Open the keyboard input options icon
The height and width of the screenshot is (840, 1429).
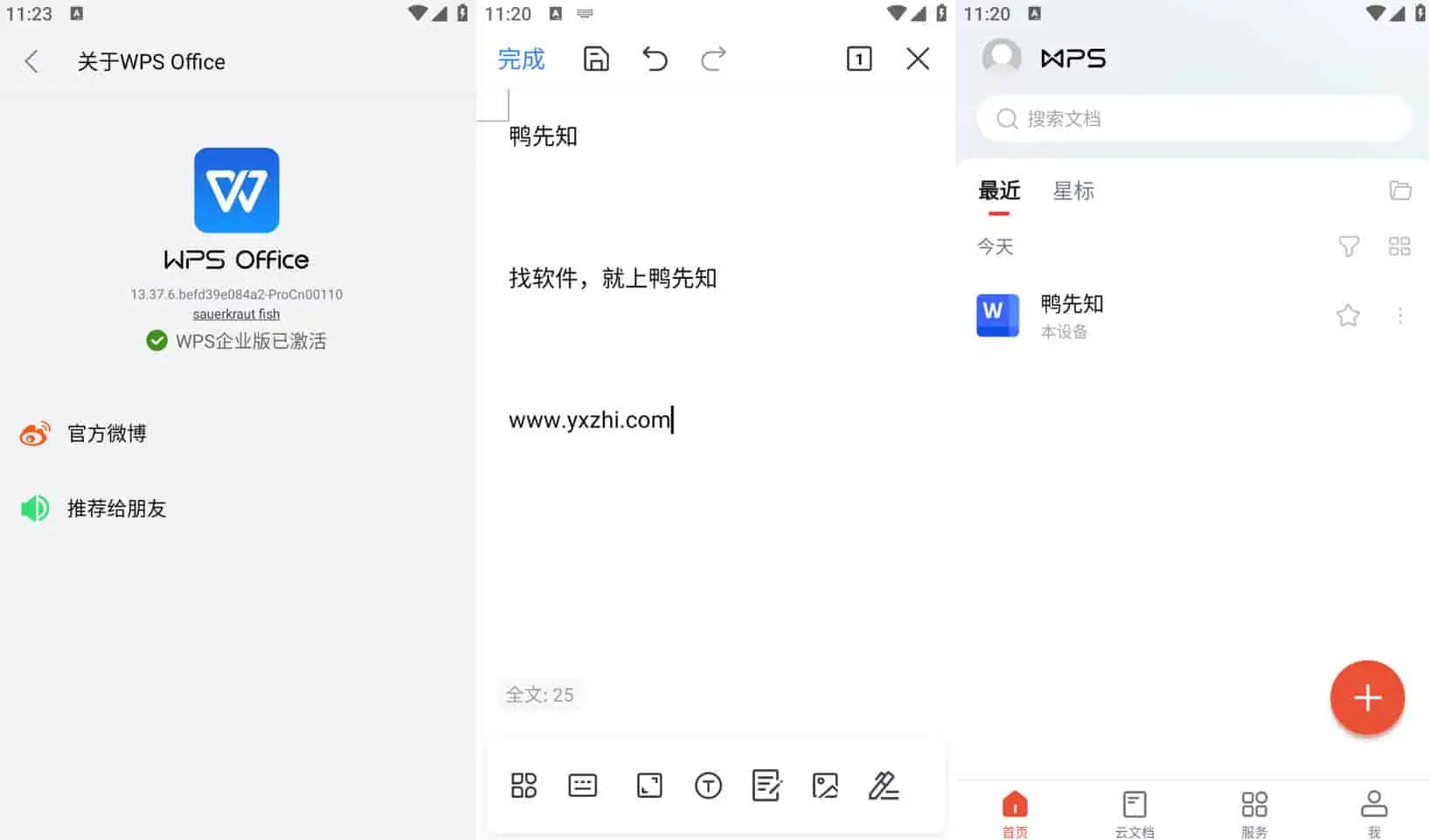582,786
